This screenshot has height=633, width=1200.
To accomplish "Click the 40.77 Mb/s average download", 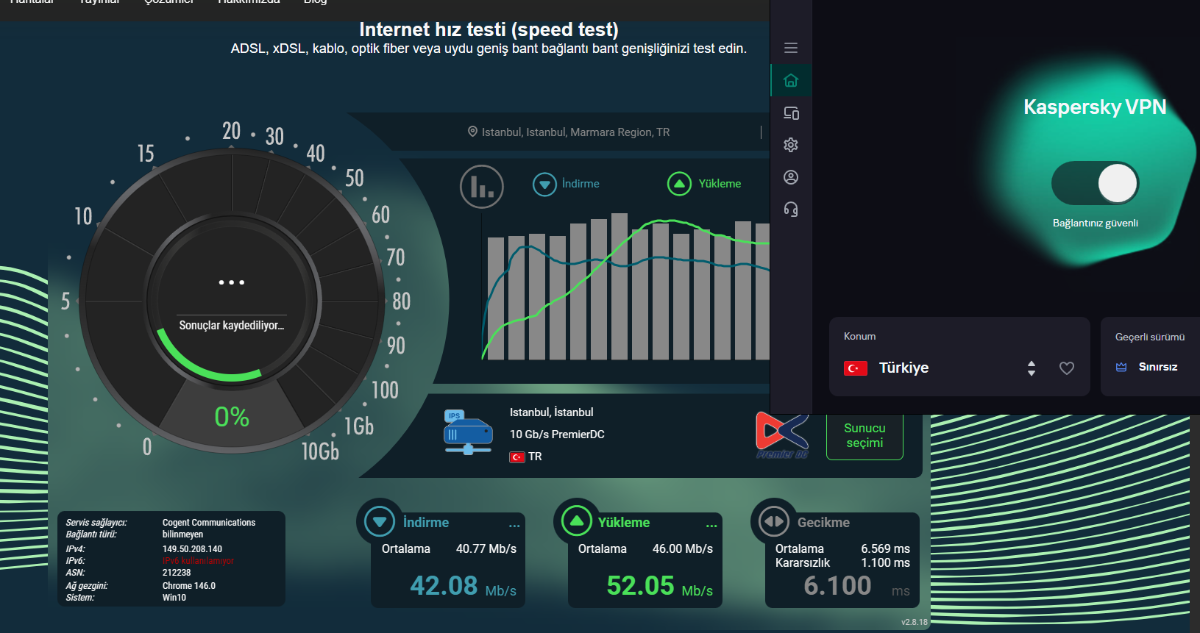I will pos(486,549).
